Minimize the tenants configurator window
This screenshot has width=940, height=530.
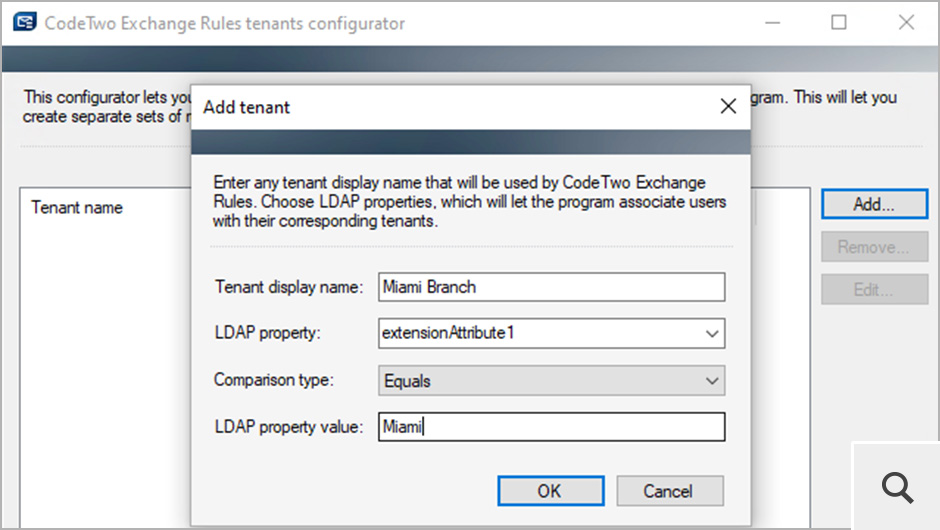click(771, 23)
